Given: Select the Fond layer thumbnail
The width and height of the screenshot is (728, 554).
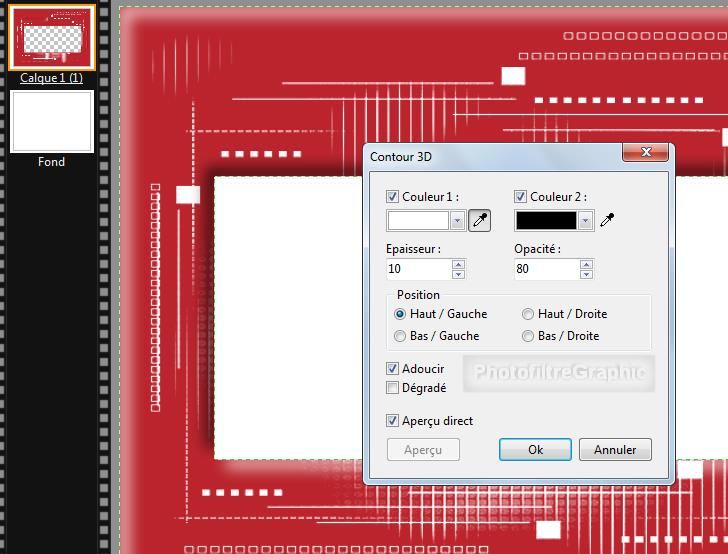Looking at the screenshot, I should (x=52, y=122).
